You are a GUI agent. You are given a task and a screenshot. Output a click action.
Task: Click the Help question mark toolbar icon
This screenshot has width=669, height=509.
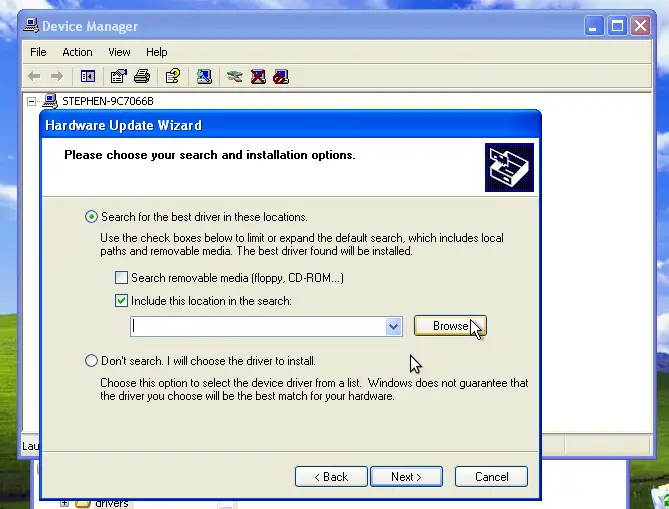click(x=173, y=77)
